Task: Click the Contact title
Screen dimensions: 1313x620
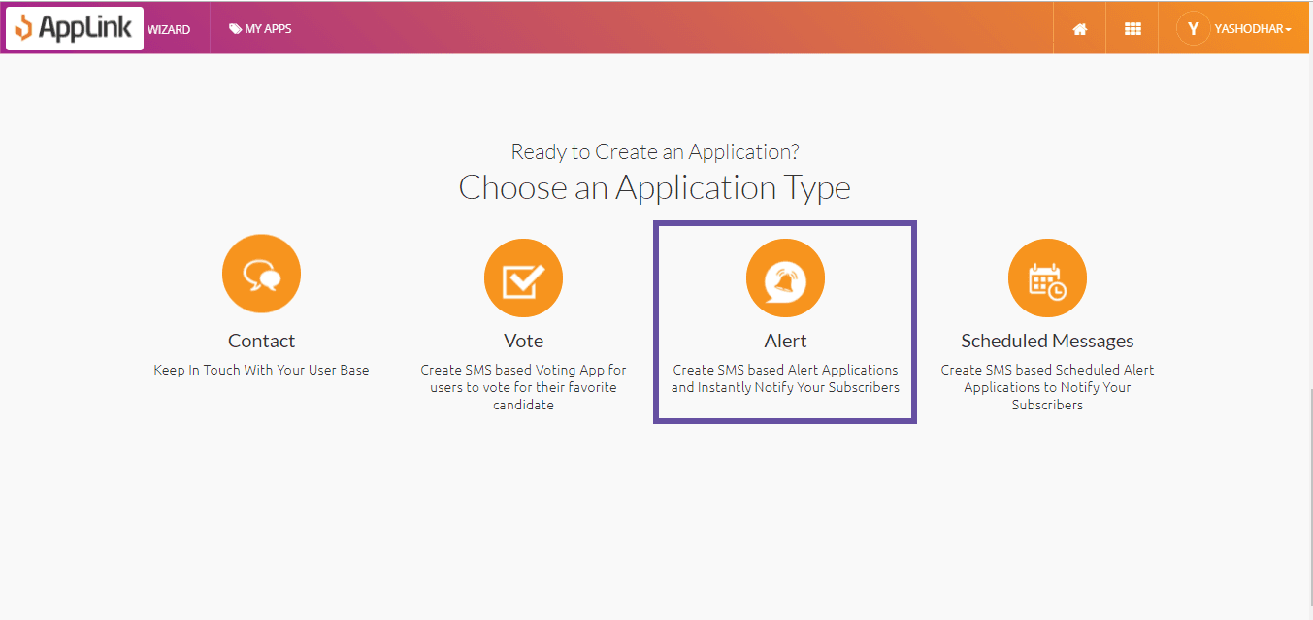Action: pyautogui.click(x=261, y=341)
